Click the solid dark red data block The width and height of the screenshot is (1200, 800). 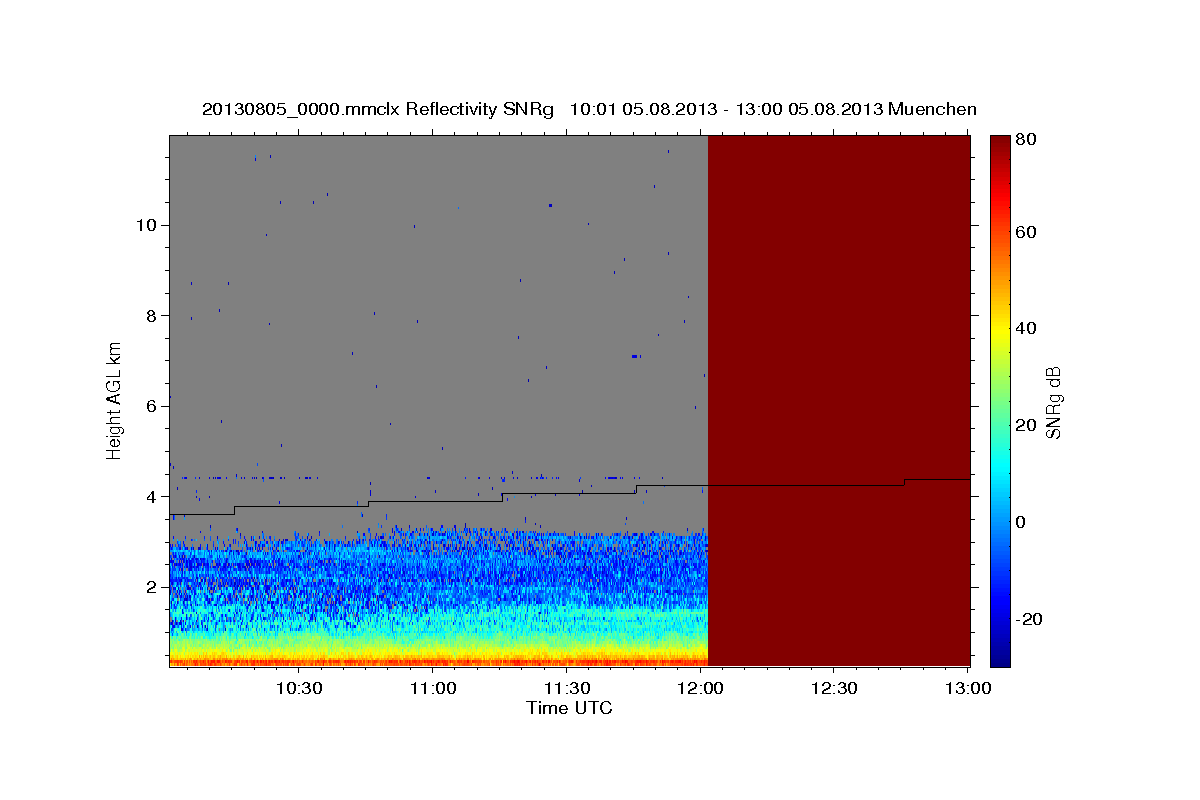coord(839,400)
